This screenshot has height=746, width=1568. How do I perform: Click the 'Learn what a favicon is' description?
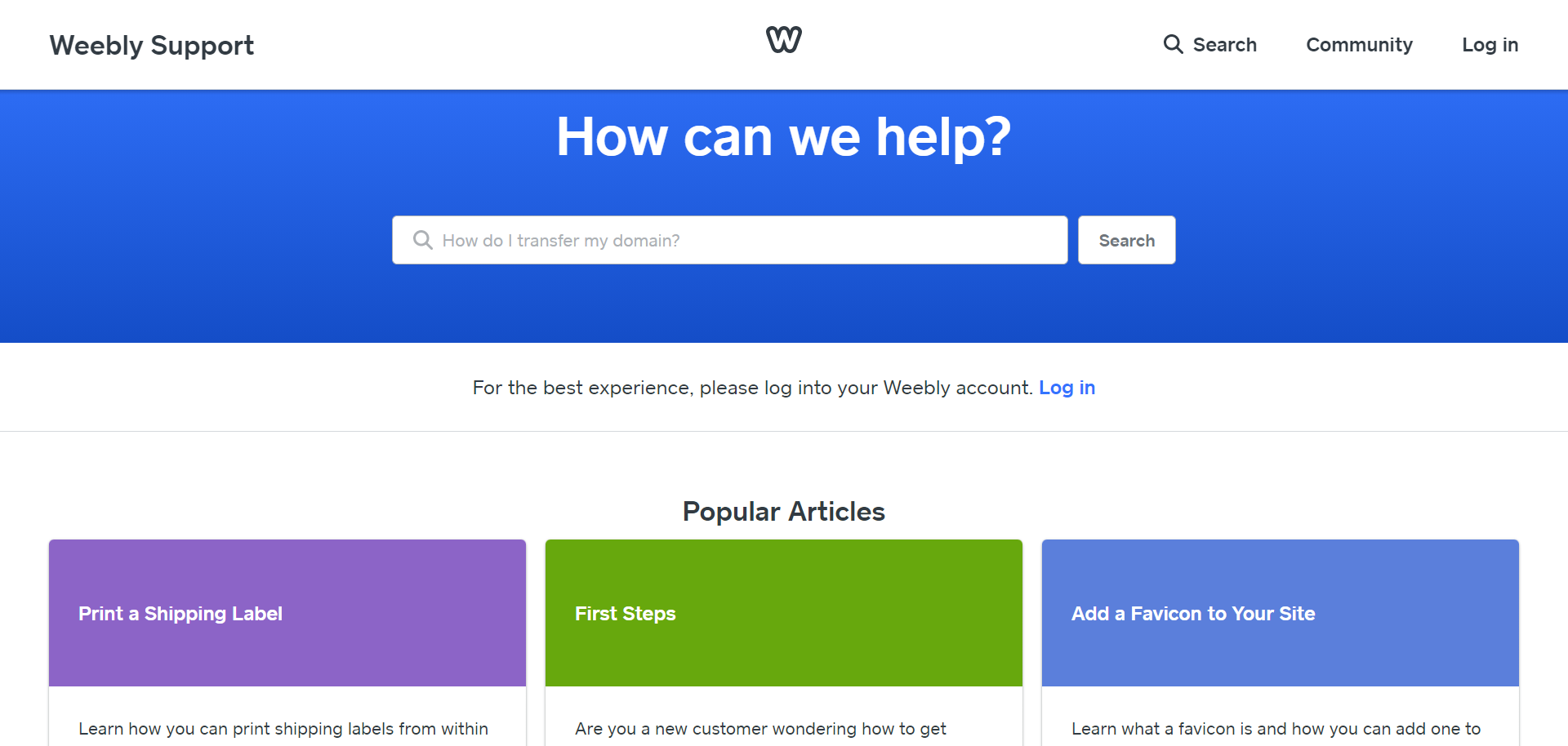tap(1276, 728)
